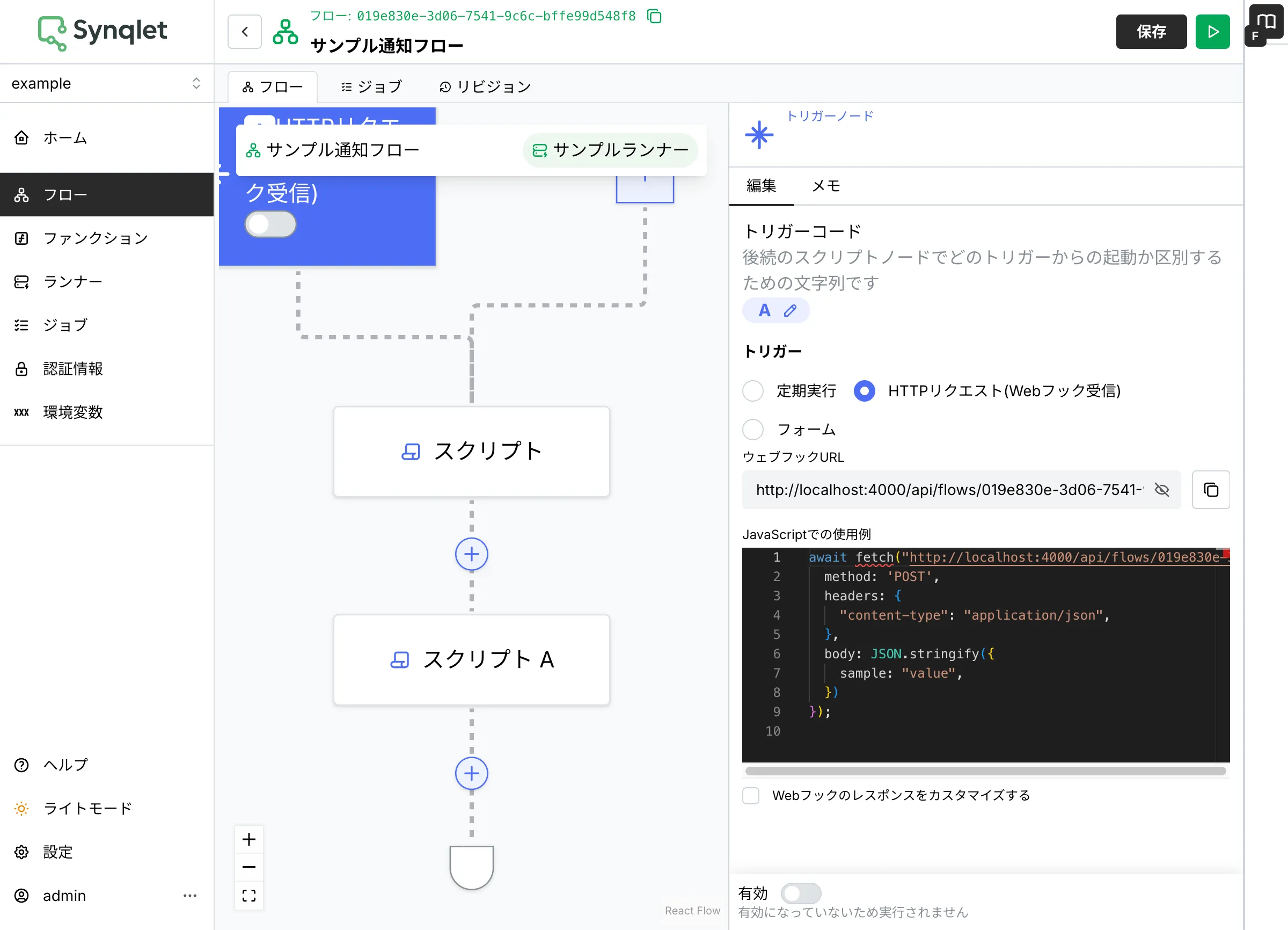1288x930 pixels.
Task: Click the gear icon for 設定
Action: tap(21, 852)
